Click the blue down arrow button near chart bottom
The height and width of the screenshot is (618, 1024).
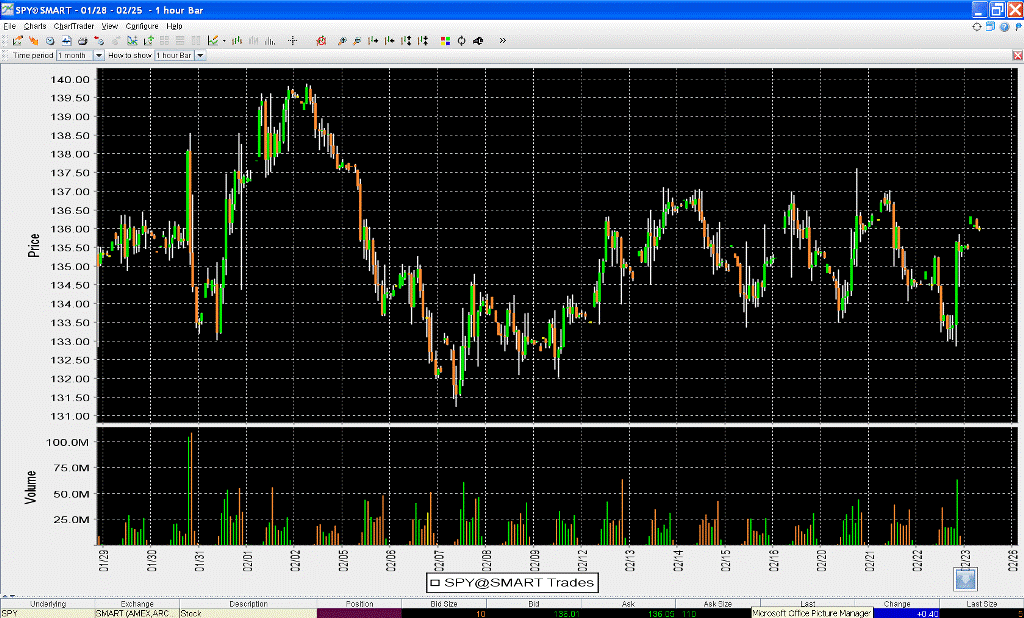coord(965,579)
